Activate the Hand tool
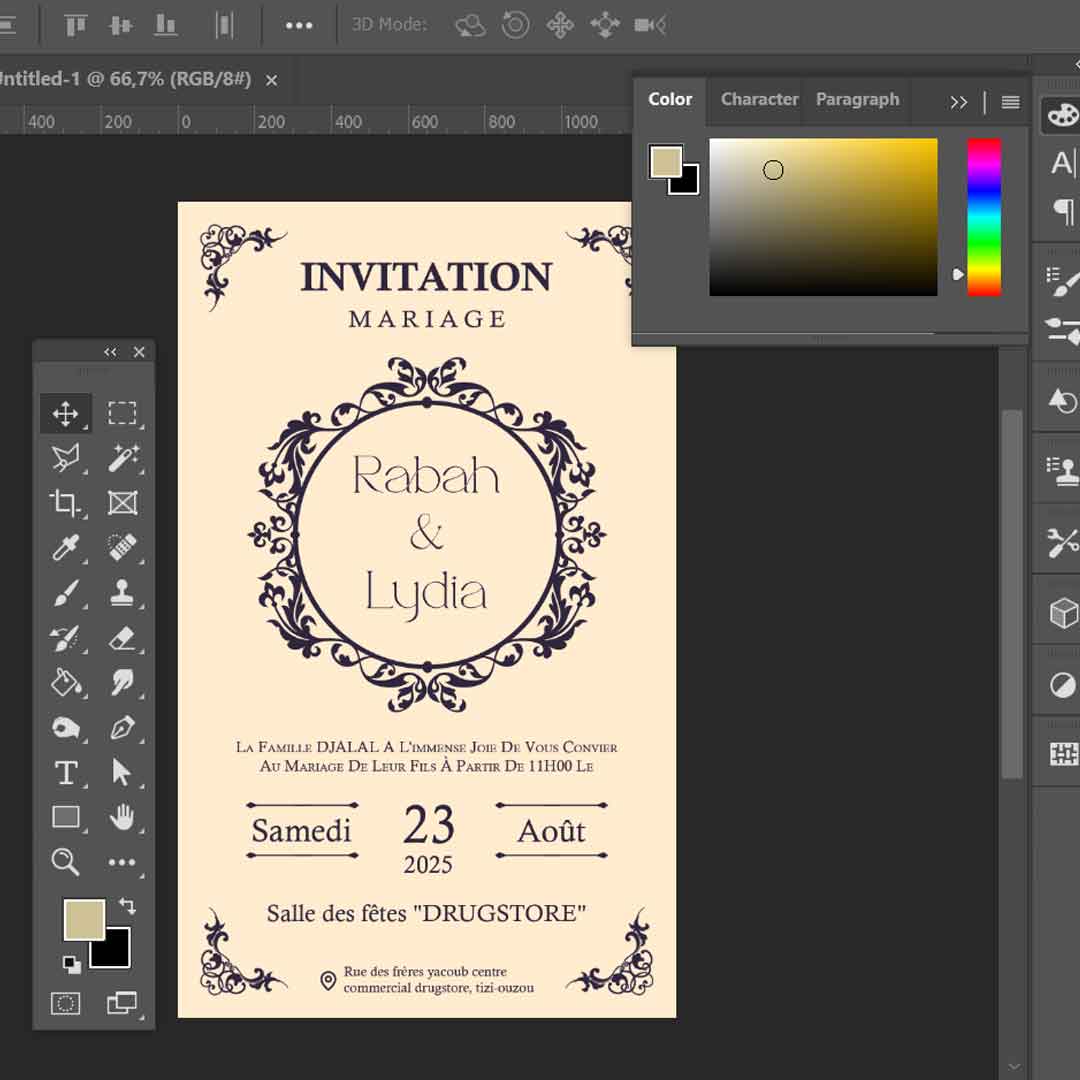 (122, 818)
